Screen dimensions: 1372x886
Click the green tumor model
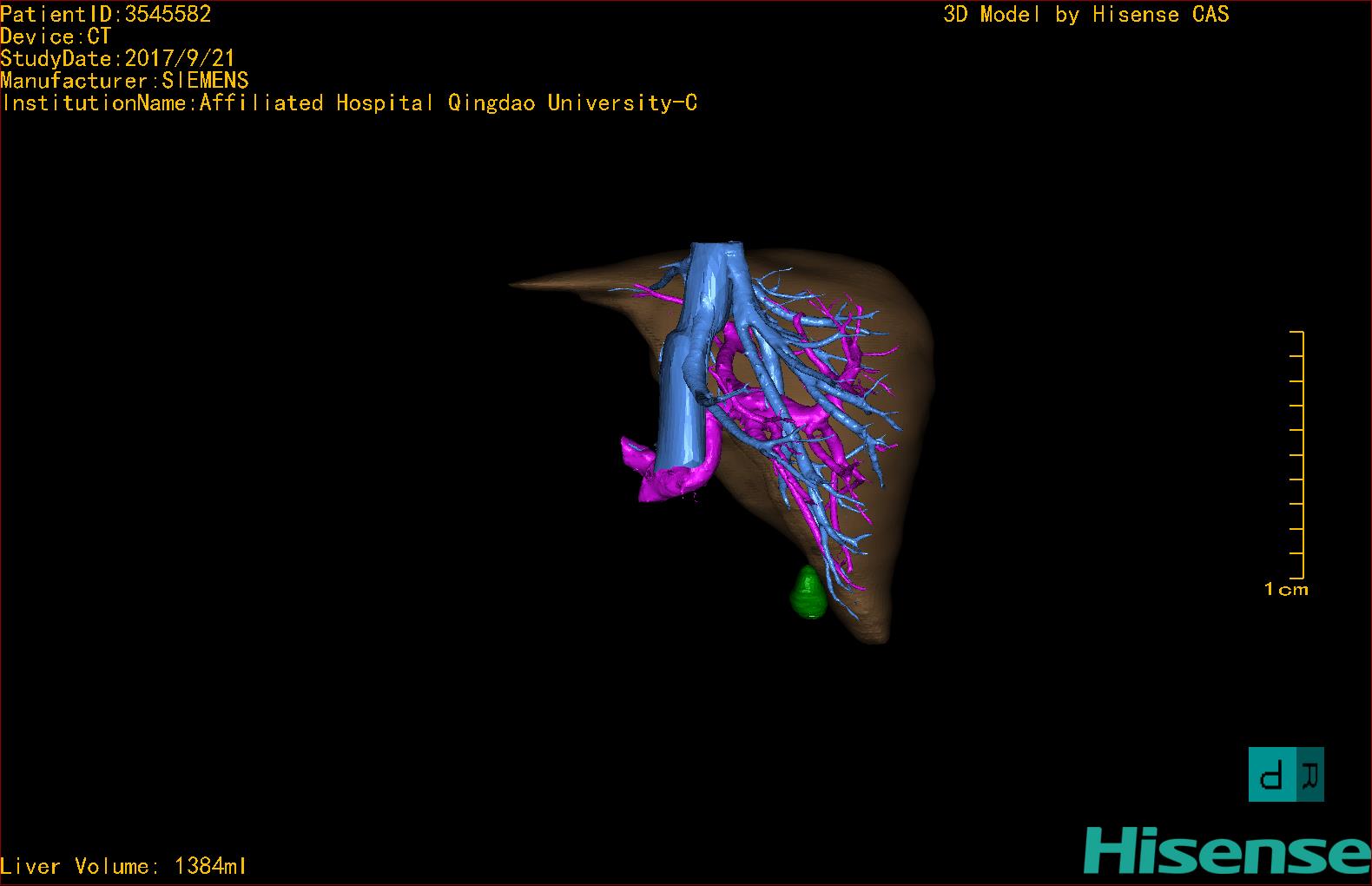808,592
